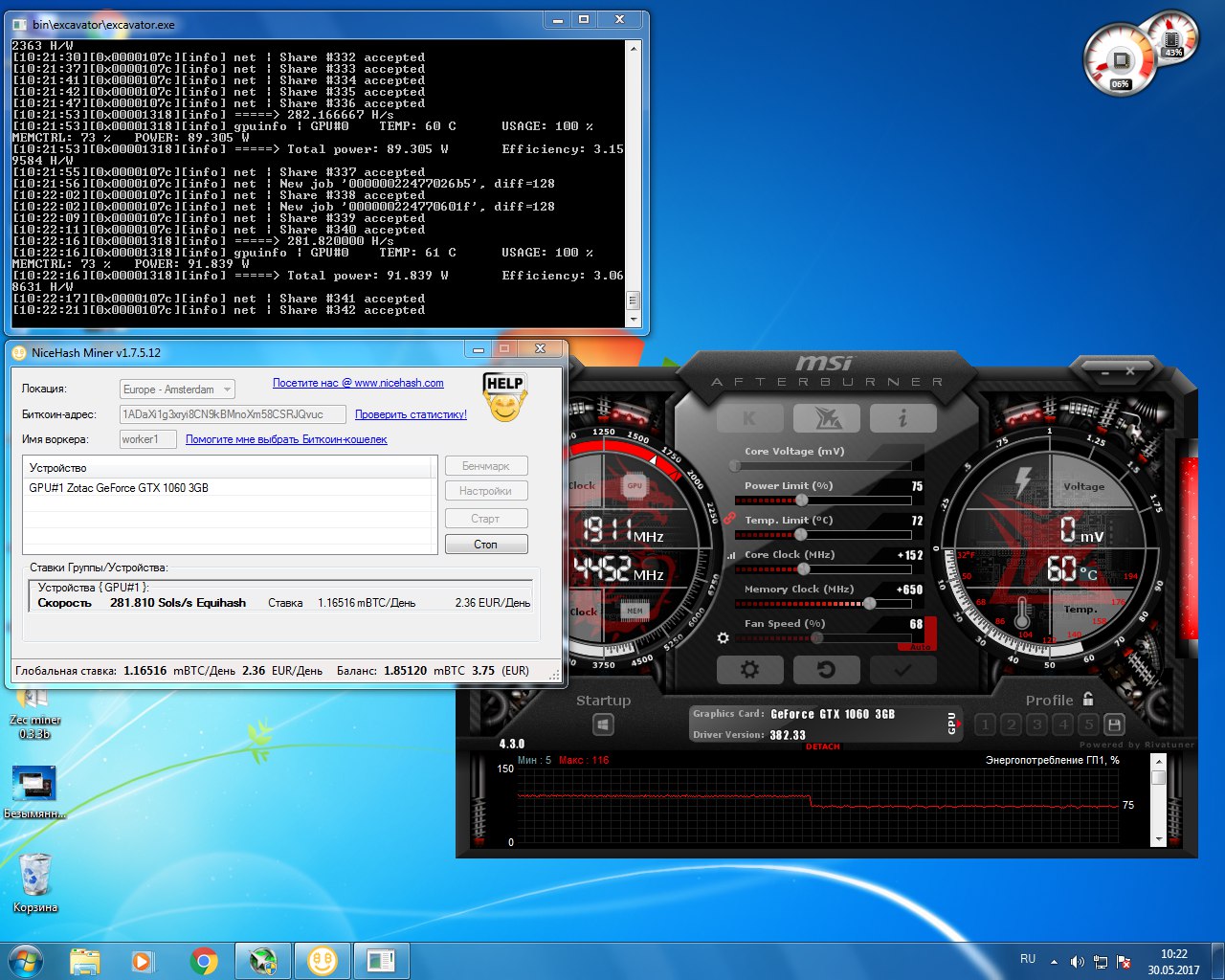This screenshot has width=1225, height=980.
Task: Click the Core Clock +152 value
Action: coord(909,555)
